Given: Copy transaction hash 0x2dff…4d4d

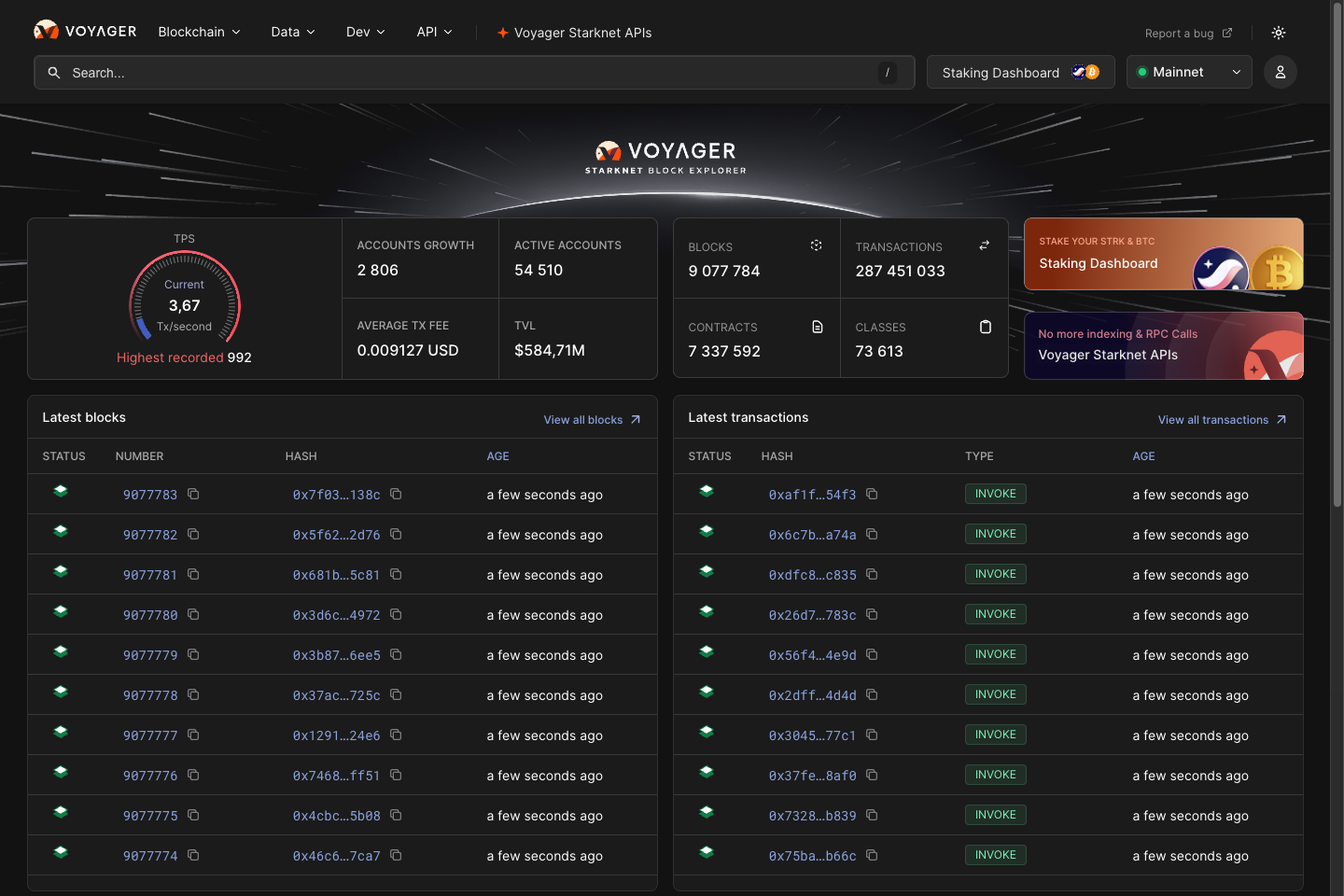Looking at the screenshot, I should 872,694.
